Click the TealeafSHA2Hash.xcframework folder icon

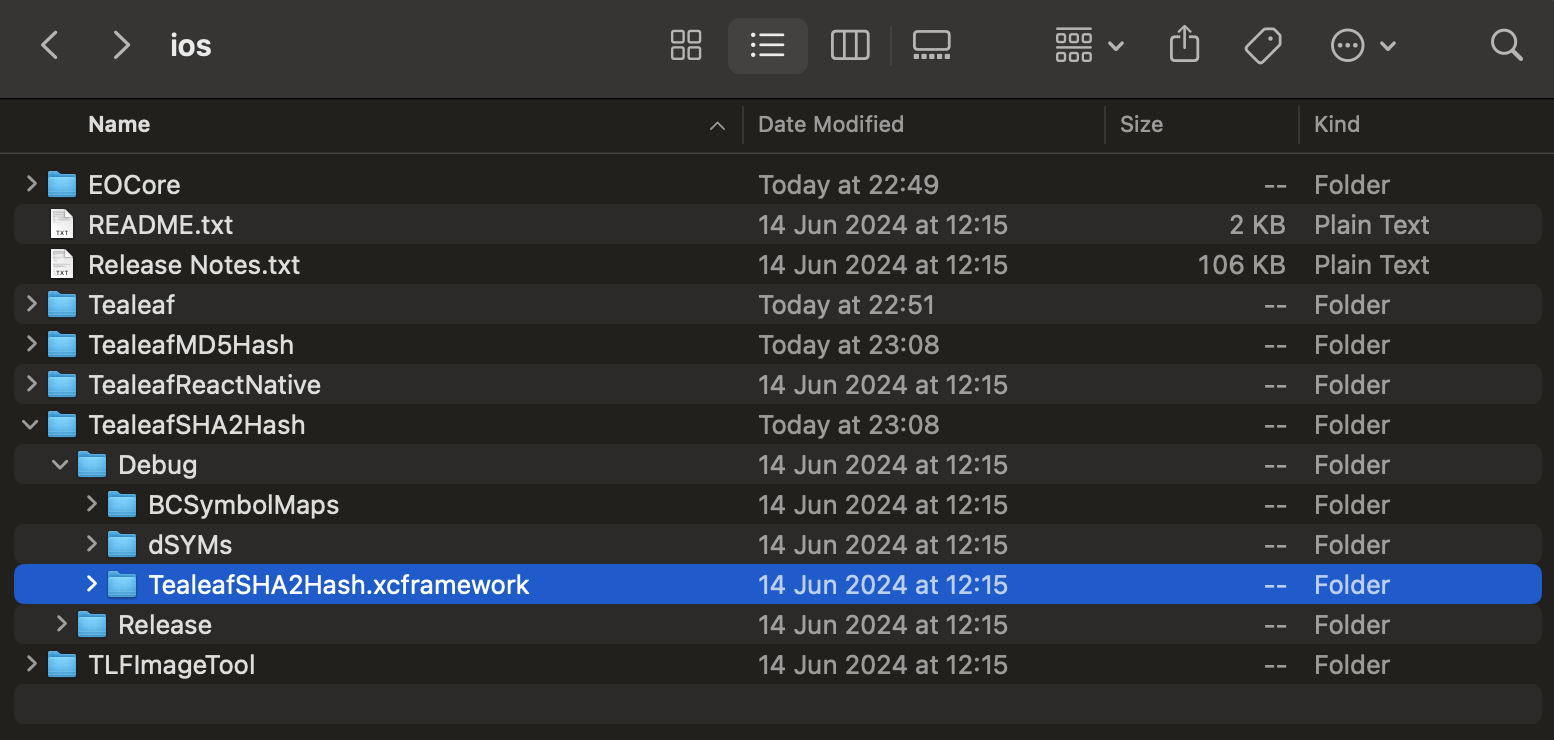point(122,584)
